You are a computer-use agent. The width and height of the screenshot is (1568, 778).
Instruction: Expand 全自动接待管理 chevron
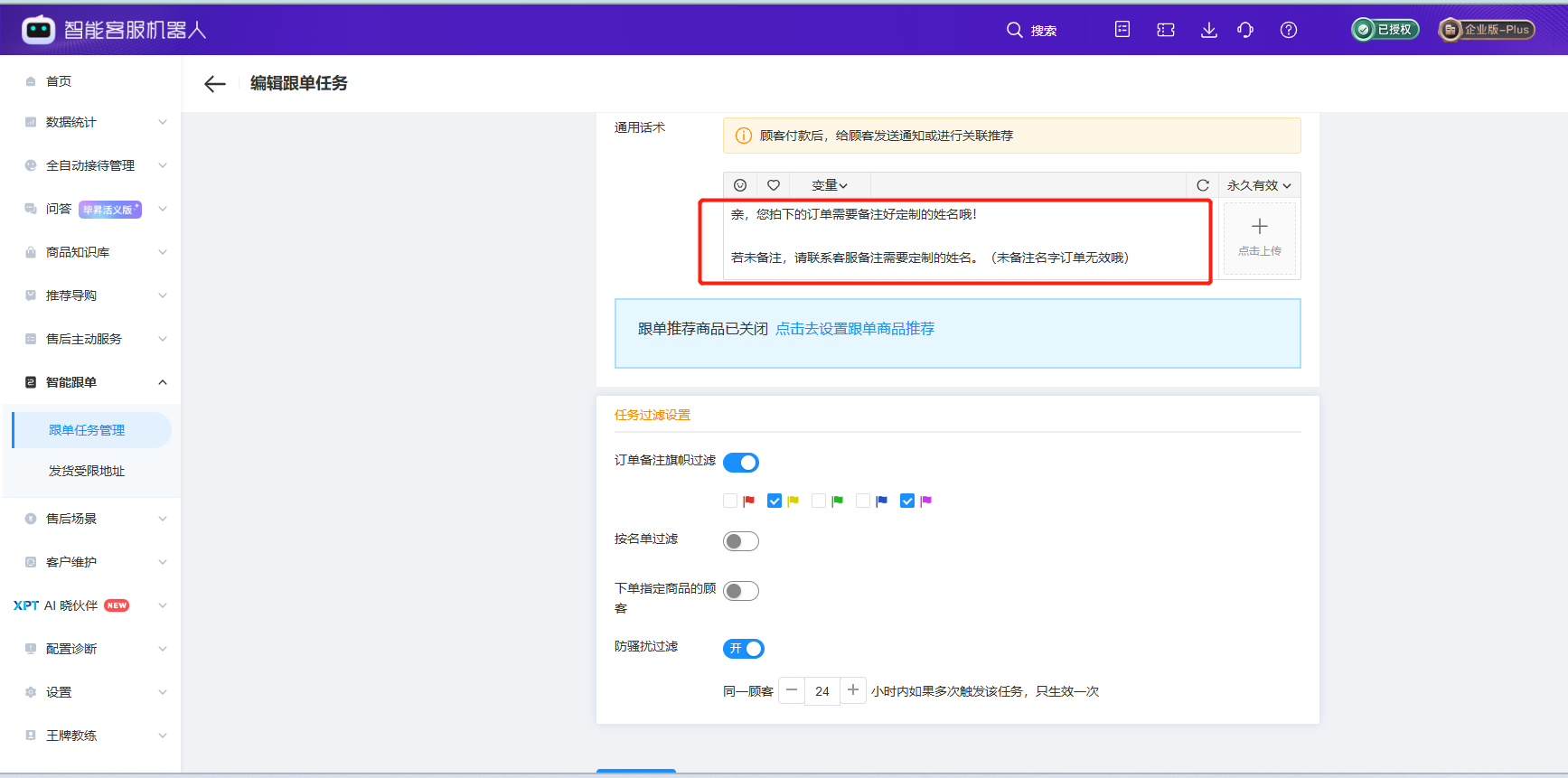click(163, 165)
